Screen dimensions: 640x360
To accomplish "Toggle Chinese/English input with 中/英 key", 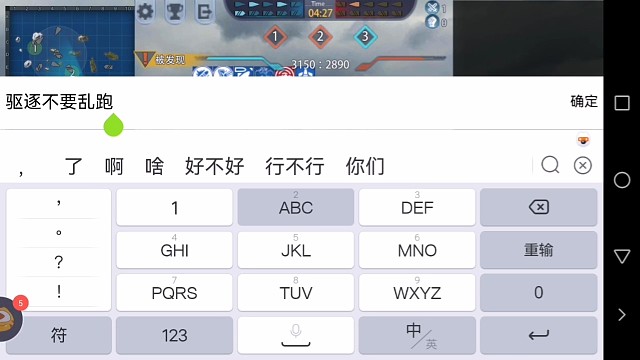I will point(417,335).
